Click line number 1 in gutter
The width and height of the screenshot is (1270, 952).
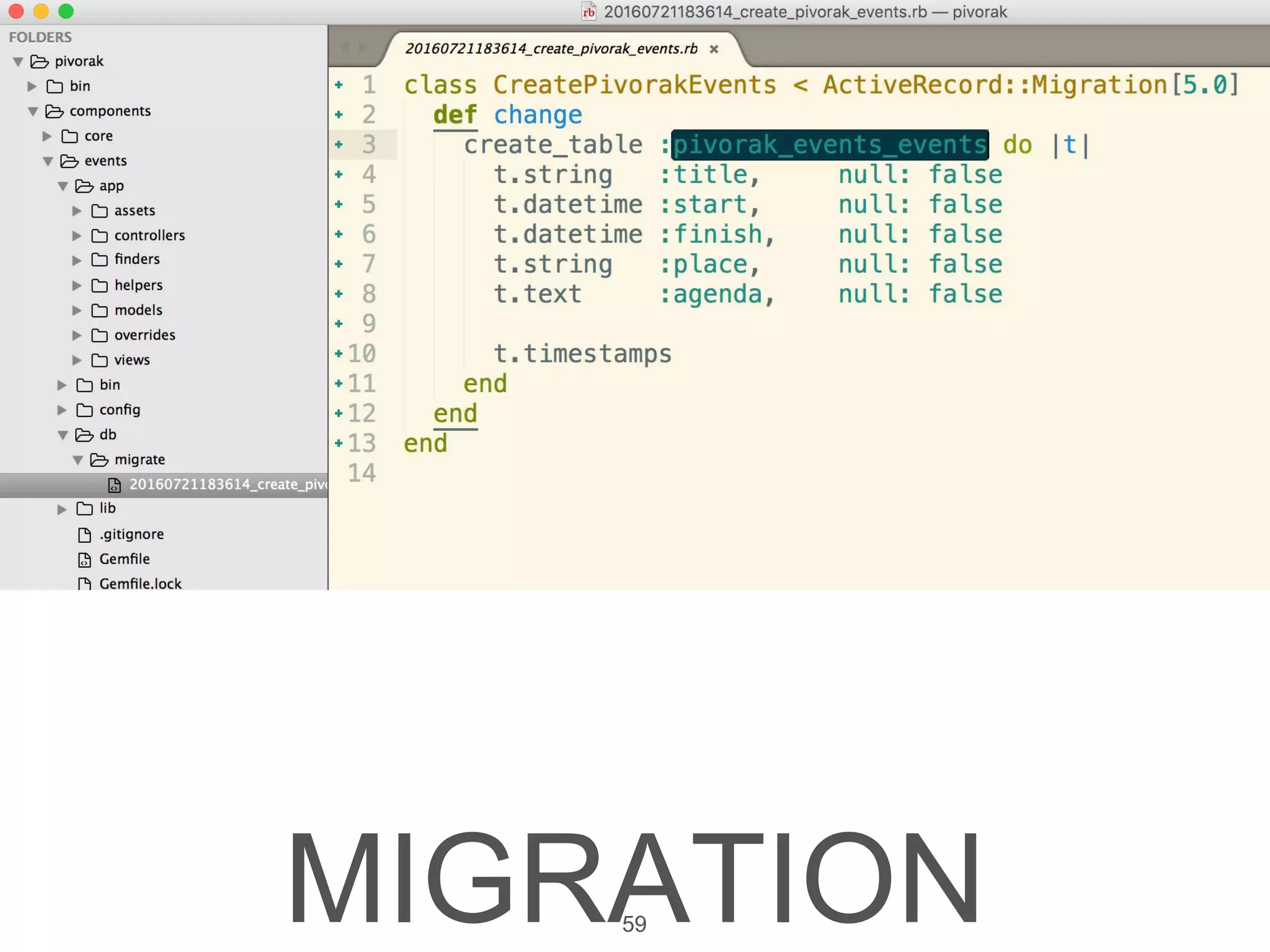369,85
